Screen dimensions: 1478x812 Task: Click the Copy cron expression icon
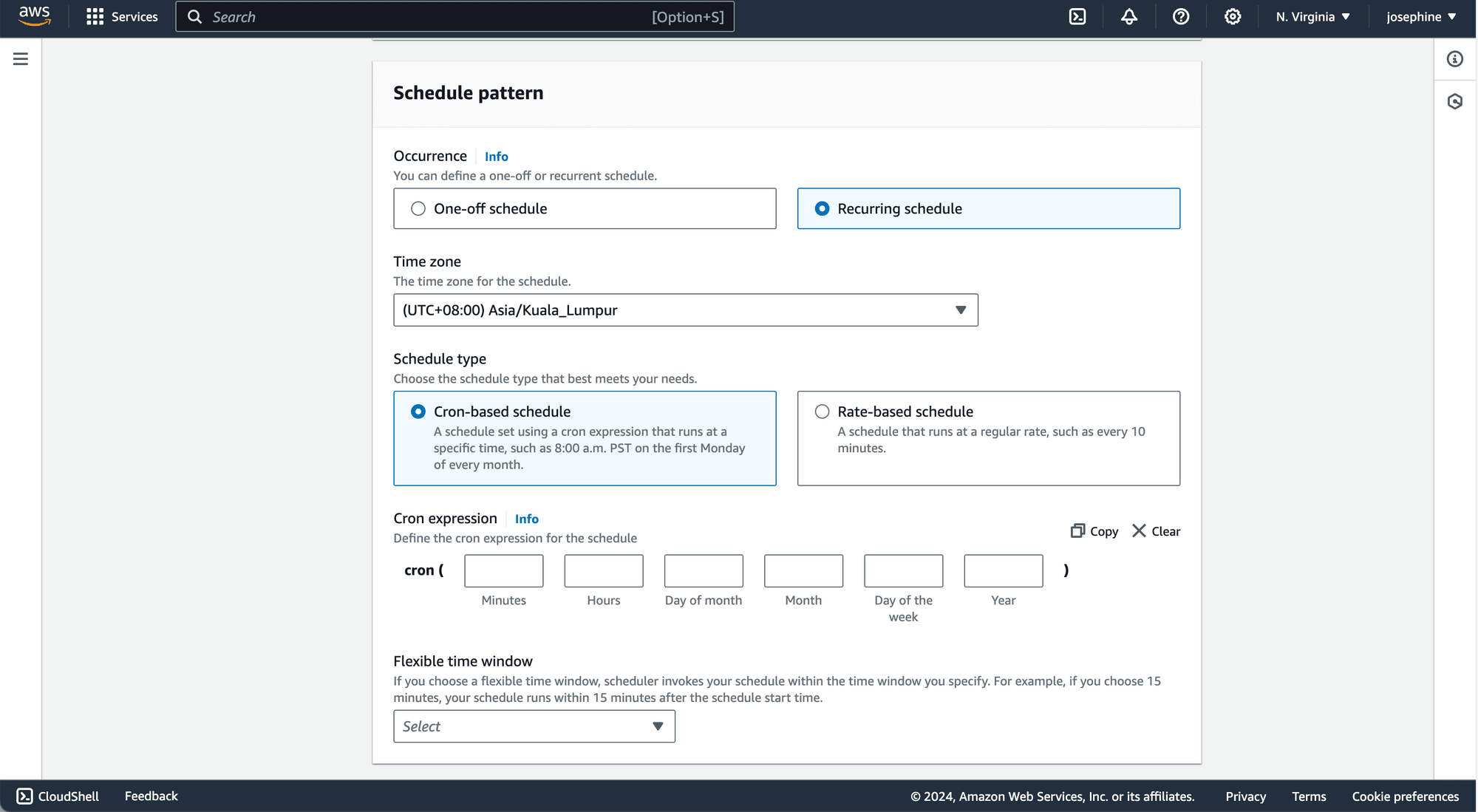tap(1077, 530)
